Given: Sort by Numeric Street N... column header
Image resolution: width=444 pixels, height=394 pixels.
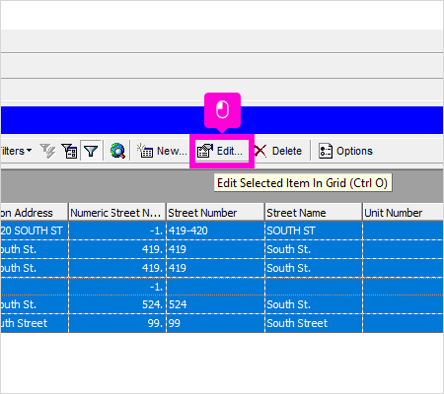Looking at the screenshot, I should pyautogui.click(x=117, y=212).
